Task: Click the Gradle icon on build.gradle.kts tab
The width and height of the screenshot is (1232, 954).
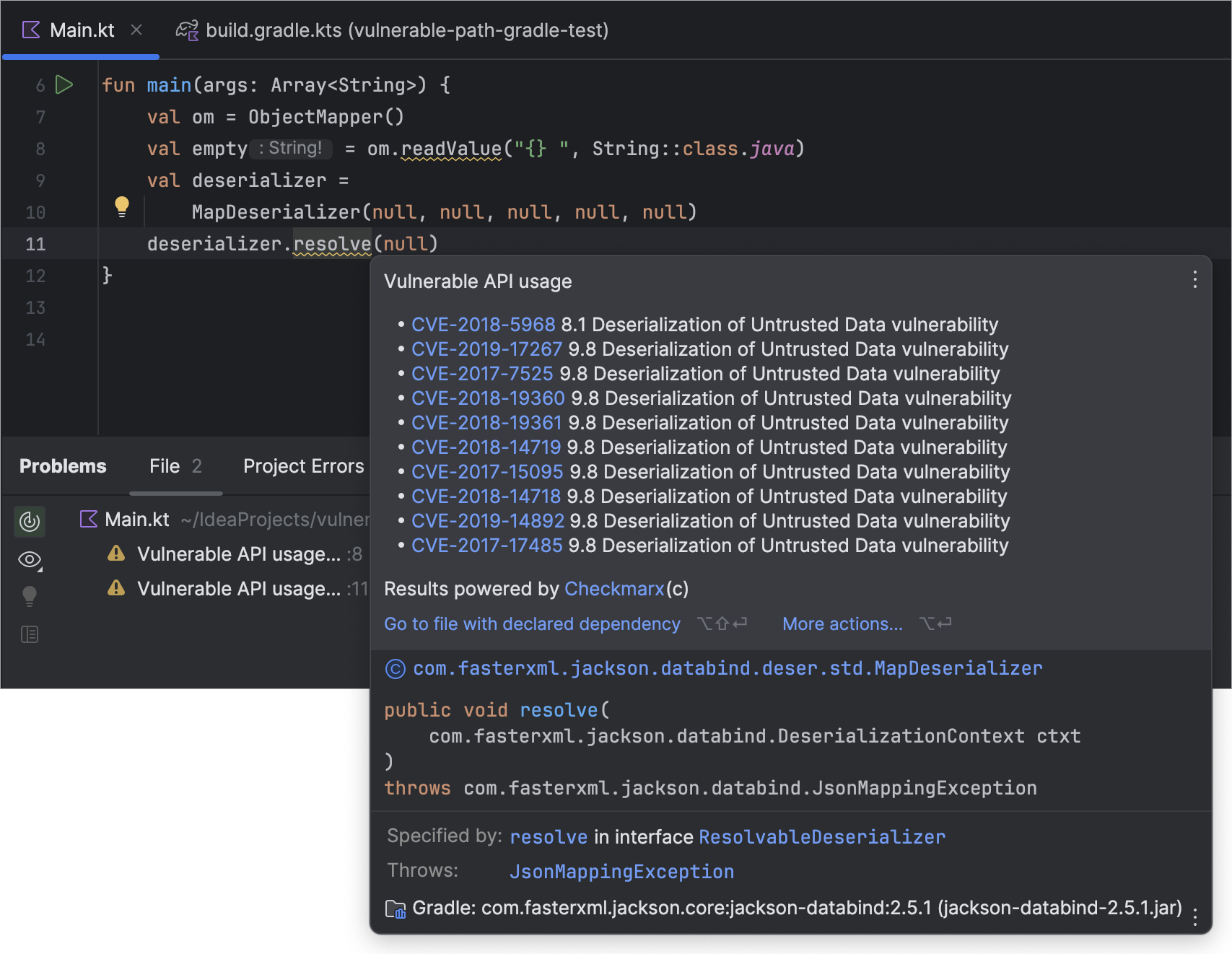Action: click(186, 30)
